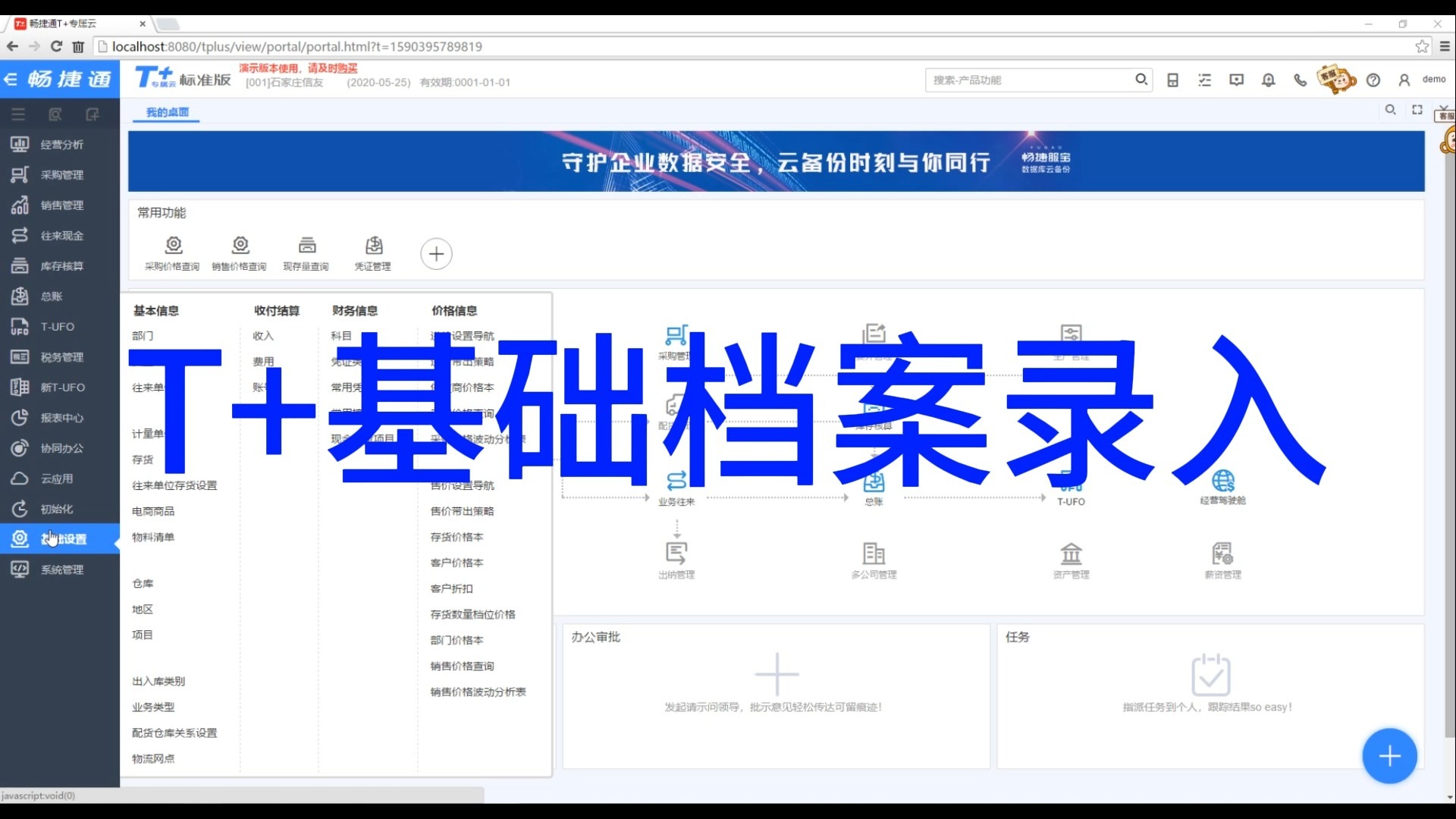Open the help question mark icon
This screenshot has height=819, width=1456.
[1373, 80]
